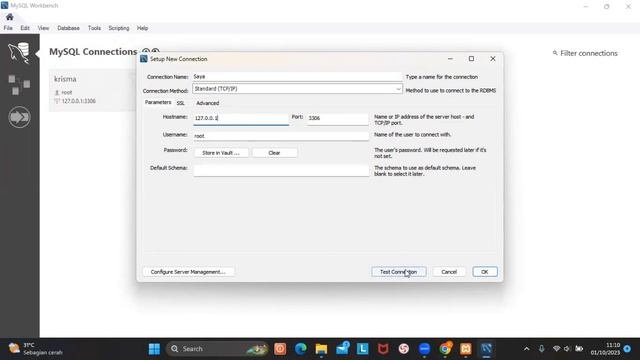
Task: Maximize the Setup New Connection dialog
Action: (471, 59)
